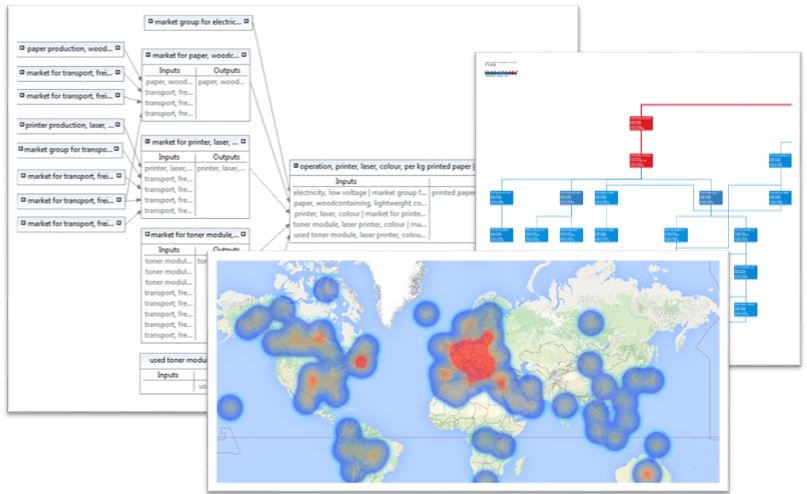Click right icon on market group for electricity node
This screenshot has width=807, height=494.
click(x=246, y=21)
